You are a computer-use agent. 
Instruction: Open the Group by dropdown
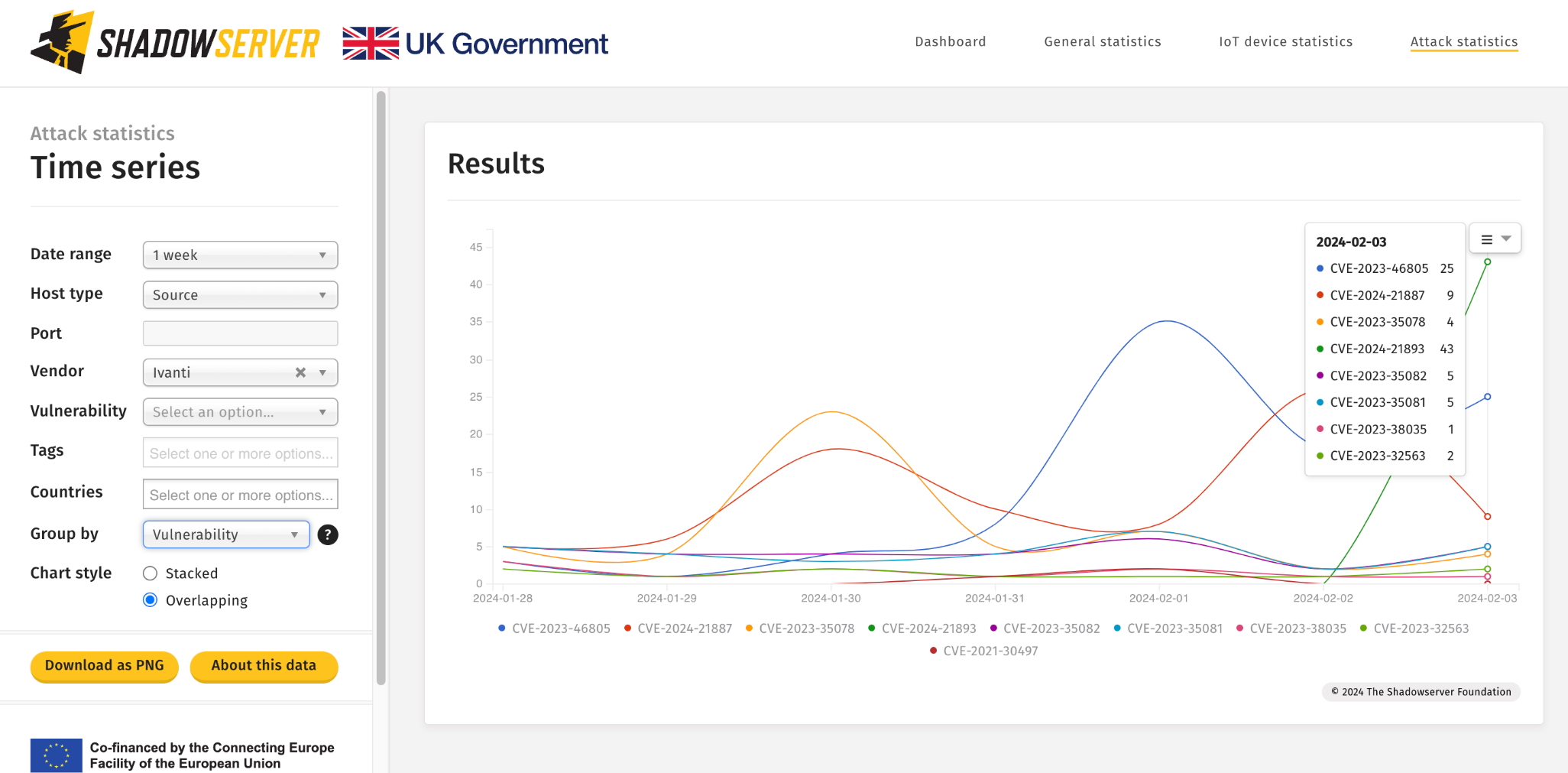pyautogui.click(x=225, y=534)
